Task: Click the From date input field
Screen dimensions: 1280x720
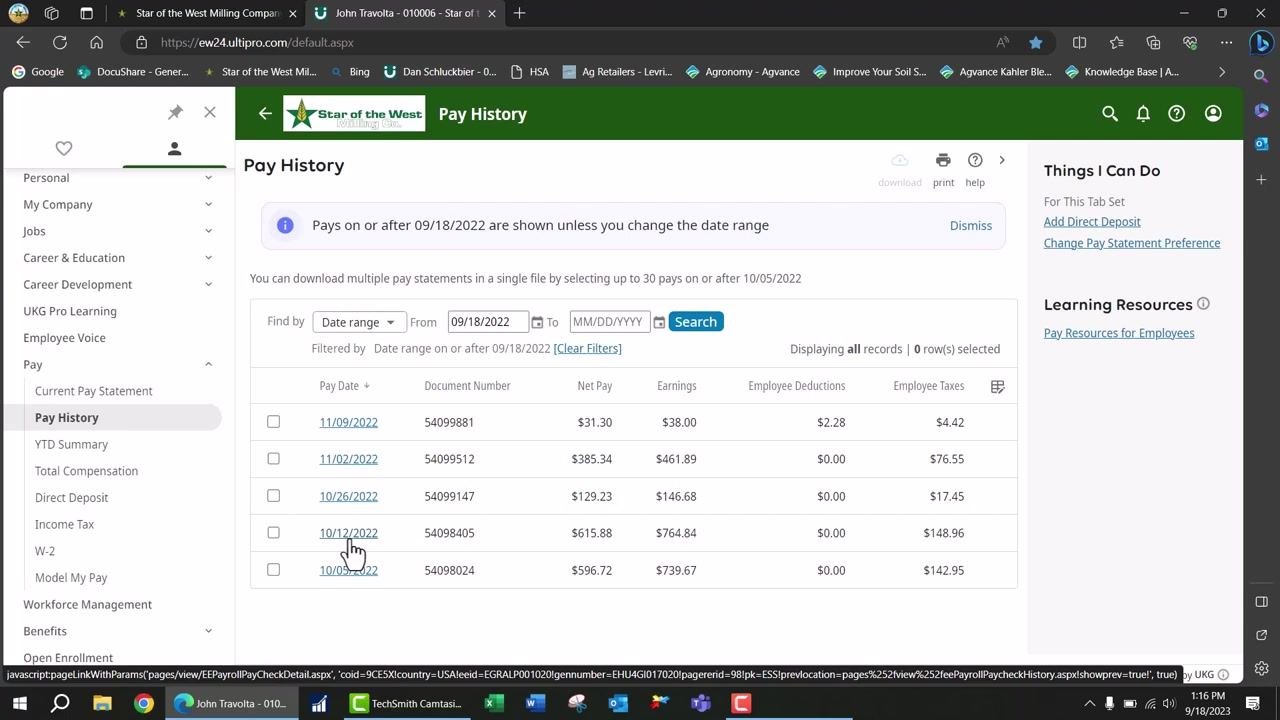Action: [x=488, y=322]
